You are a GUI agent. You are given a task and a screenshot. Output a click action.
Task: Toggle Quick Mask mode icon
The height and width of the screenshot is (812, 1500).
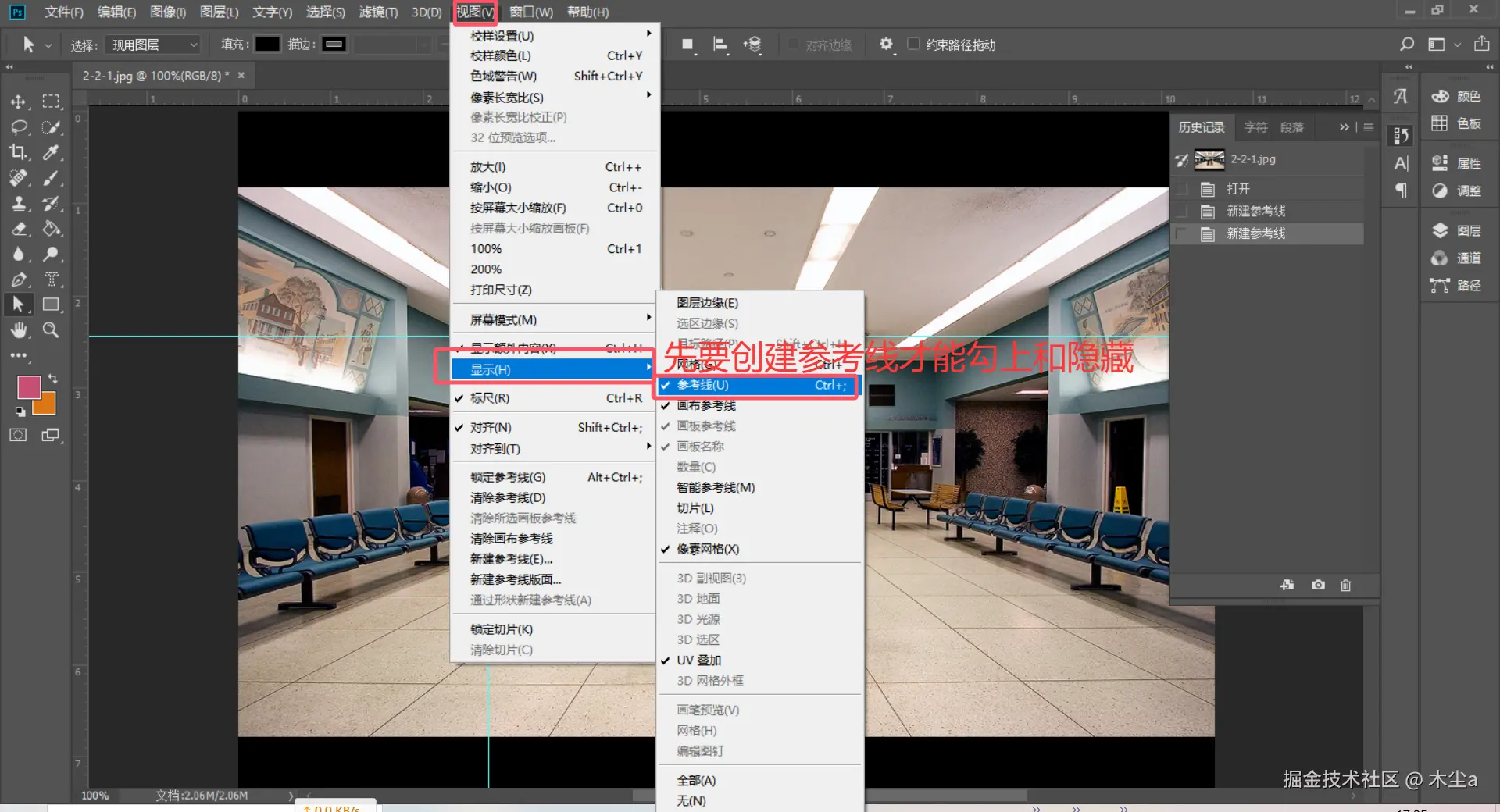pyautogui.click(x=18, y=435)
